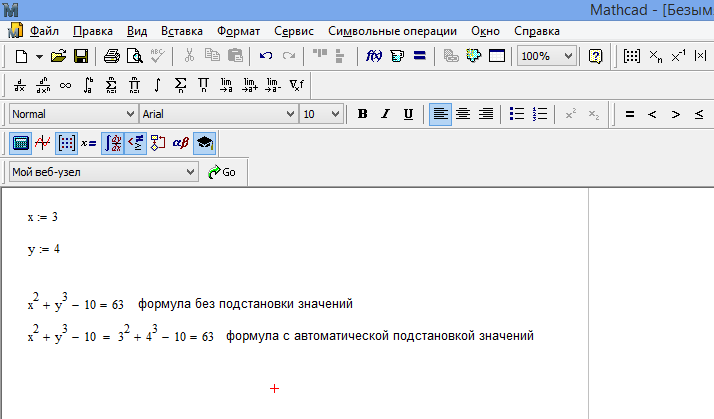Open the Calculator toolbar palette
This screenshot has width=714, height=419.
[20, 143]
